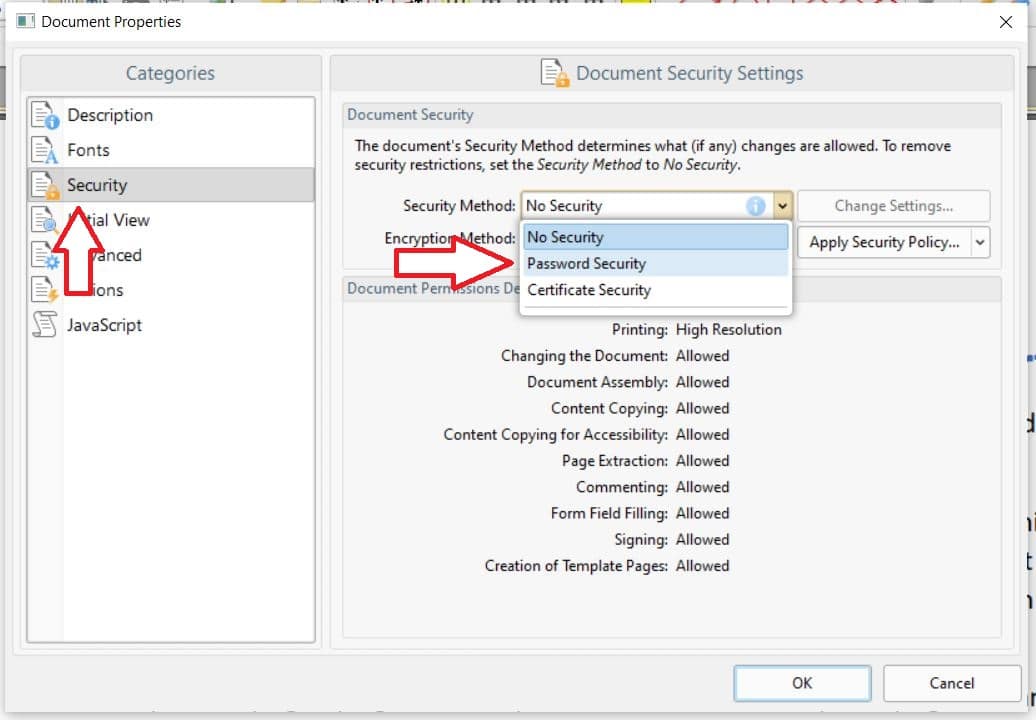Click the Commenting permission label
The height and width of the screenshot is (720, 1036).
pyautogui.click(x=622, y=487)
